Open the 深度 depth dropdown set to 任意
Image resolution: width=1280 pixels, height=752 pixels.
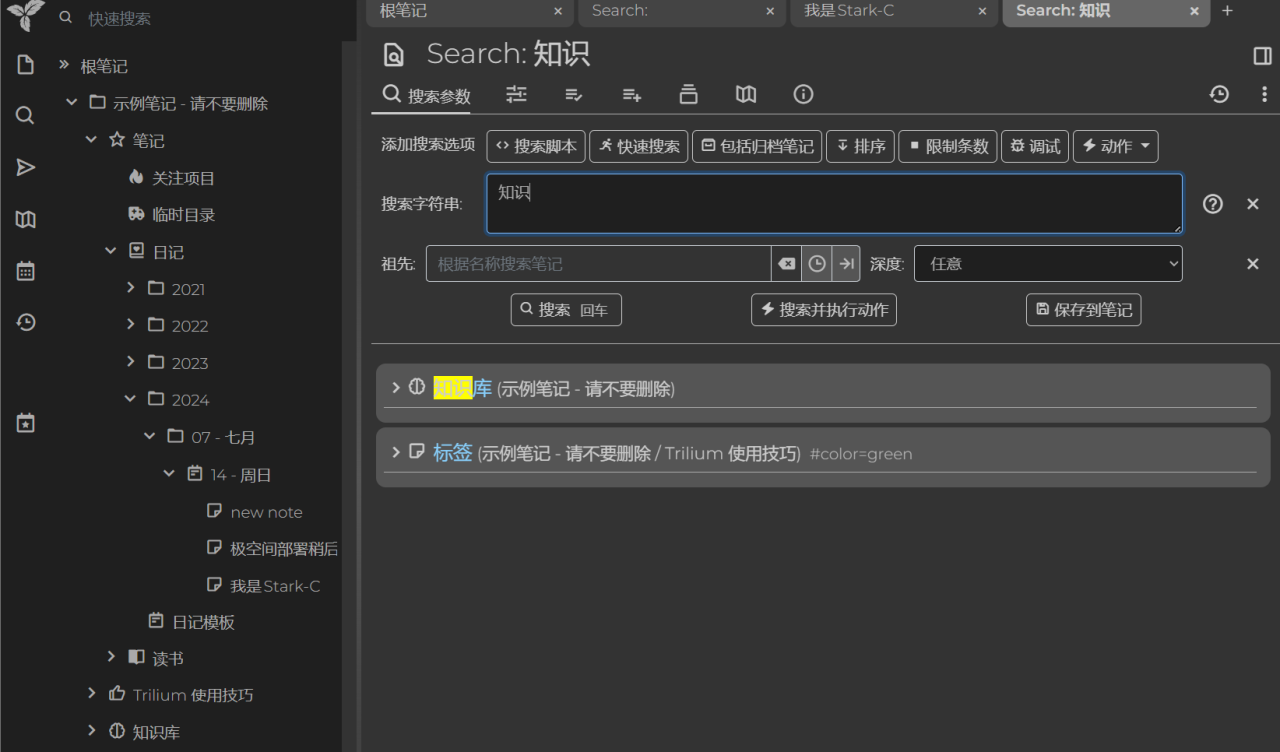coord(1048,263)
